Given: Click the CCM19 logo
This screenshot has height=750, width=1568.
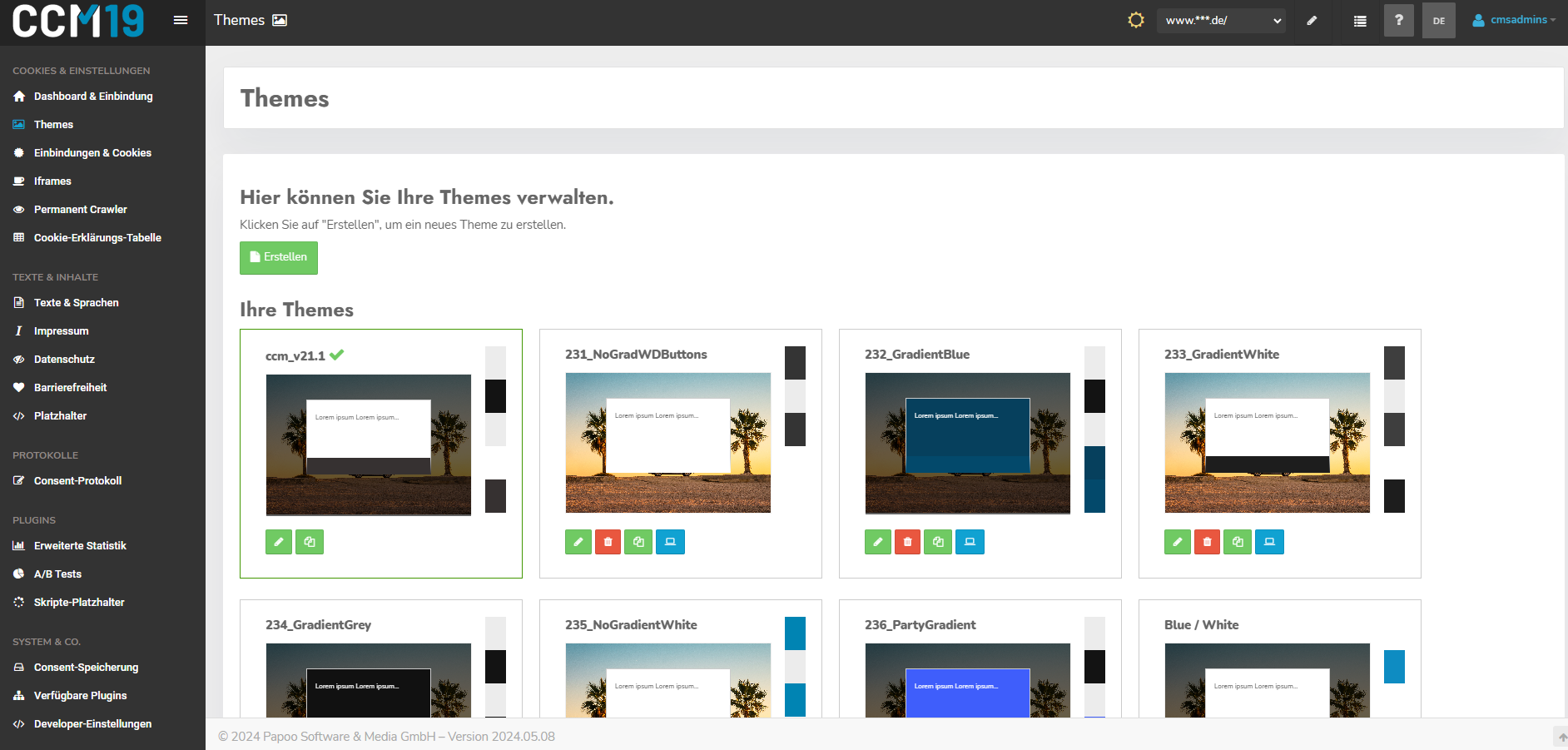Looking at the screenshot, I should [78, 21].
